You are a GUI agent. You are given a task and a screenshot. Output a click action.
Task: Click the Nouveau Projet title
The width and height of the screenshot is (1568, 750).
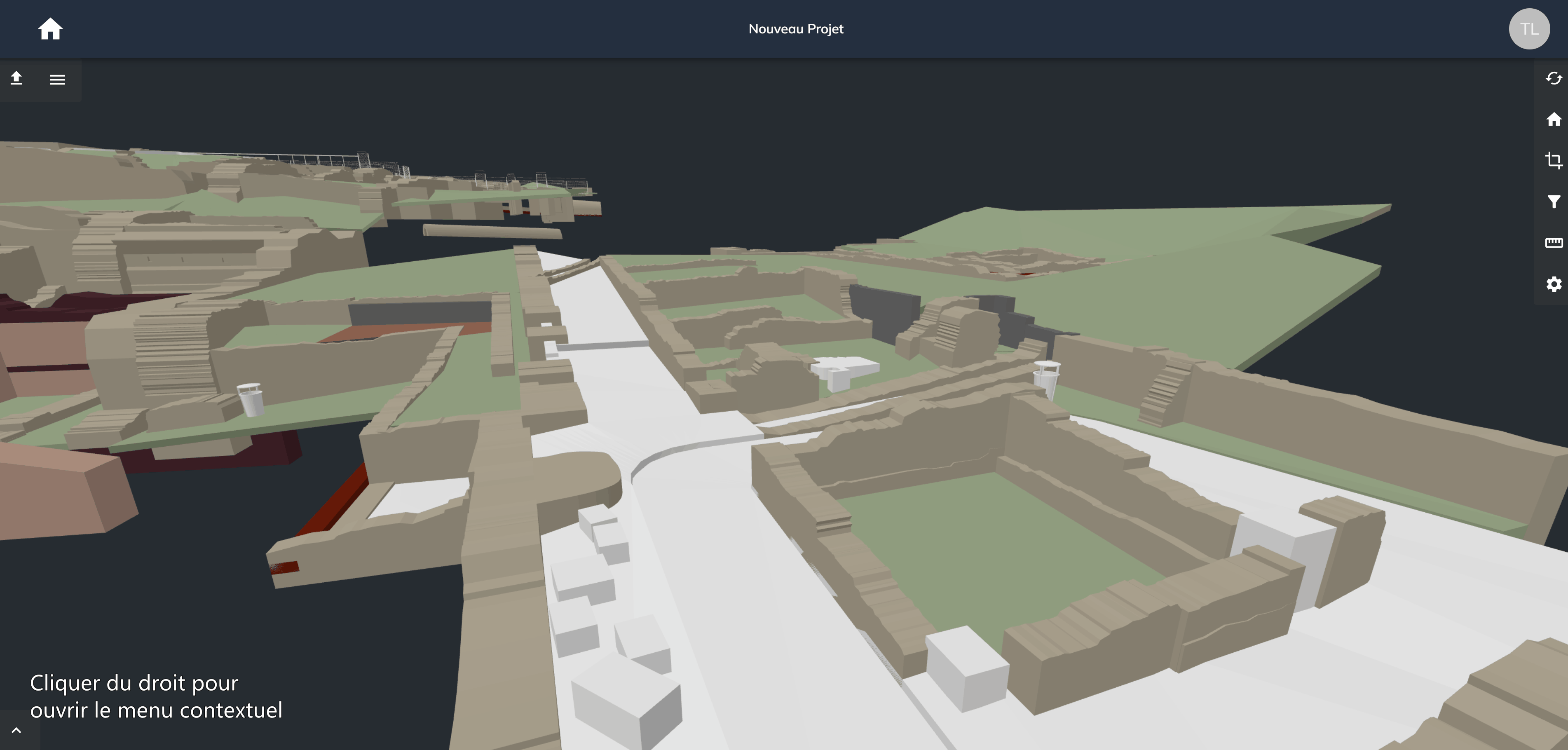click(796, 29)
